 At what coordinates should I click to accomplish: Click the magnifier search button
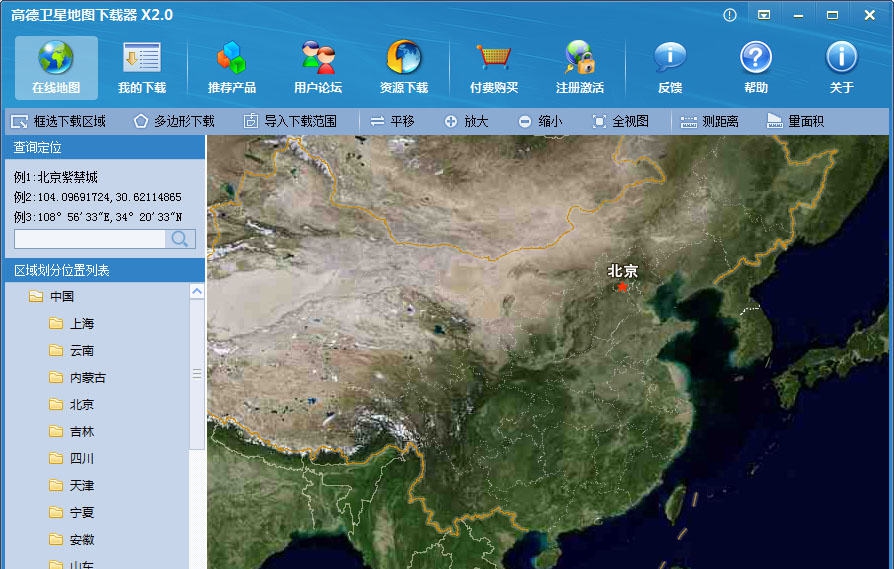[x=180, y=239]
